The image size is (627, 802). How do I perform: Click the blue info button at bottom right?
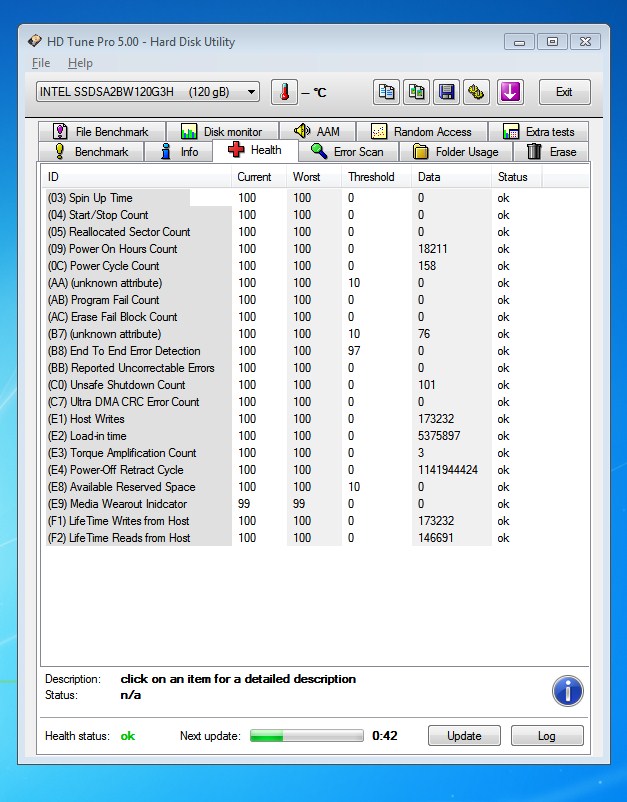[568, 691]
